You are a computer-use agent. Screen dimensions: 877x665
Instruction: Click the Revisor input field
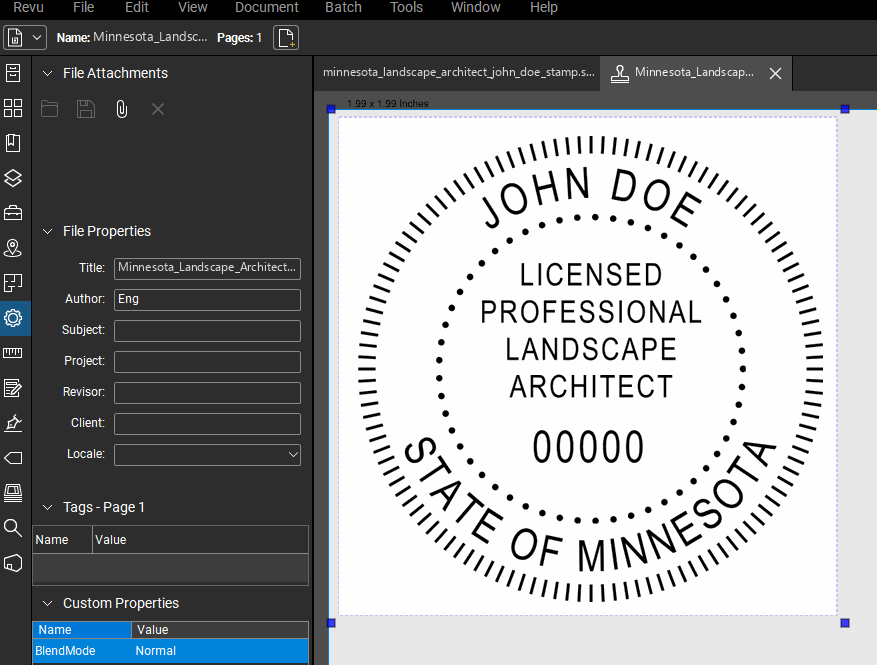207,393
